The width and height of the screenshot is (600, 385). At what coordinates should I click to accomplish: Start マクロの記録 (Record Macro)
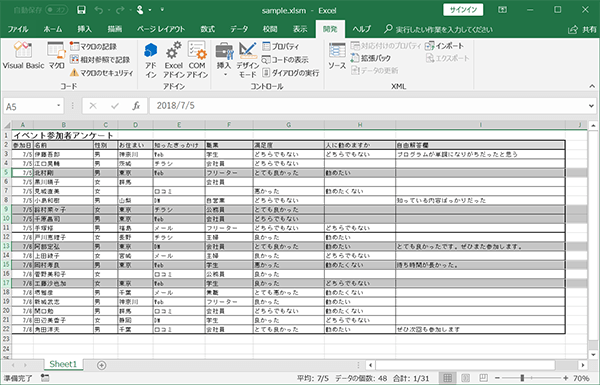[93, 46]
